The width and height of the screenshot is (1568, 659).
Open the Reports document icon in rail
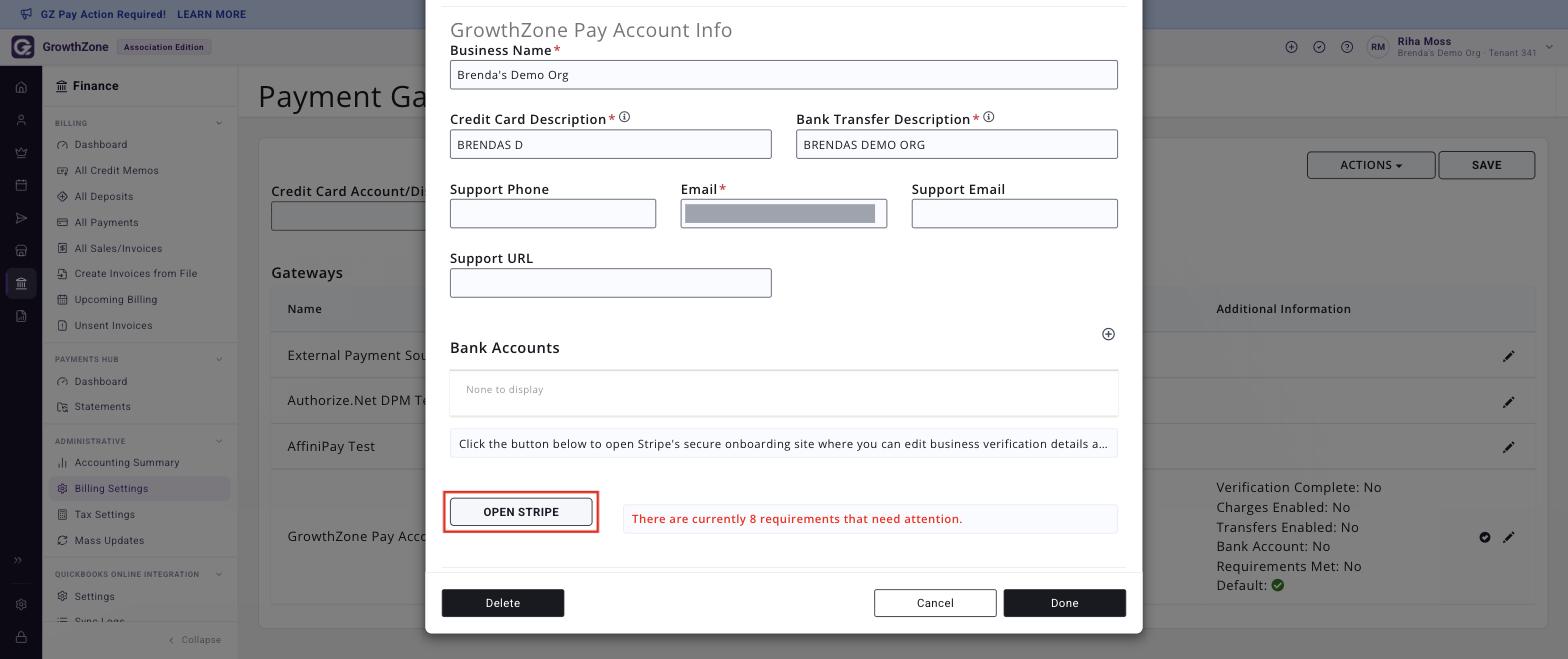click(21, 316)
